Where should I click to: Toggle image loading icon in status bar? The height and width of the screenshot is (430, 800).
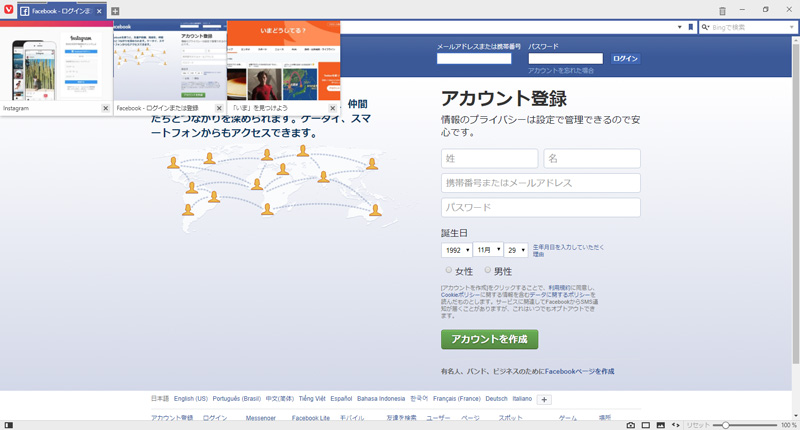(x=661, y=425)
